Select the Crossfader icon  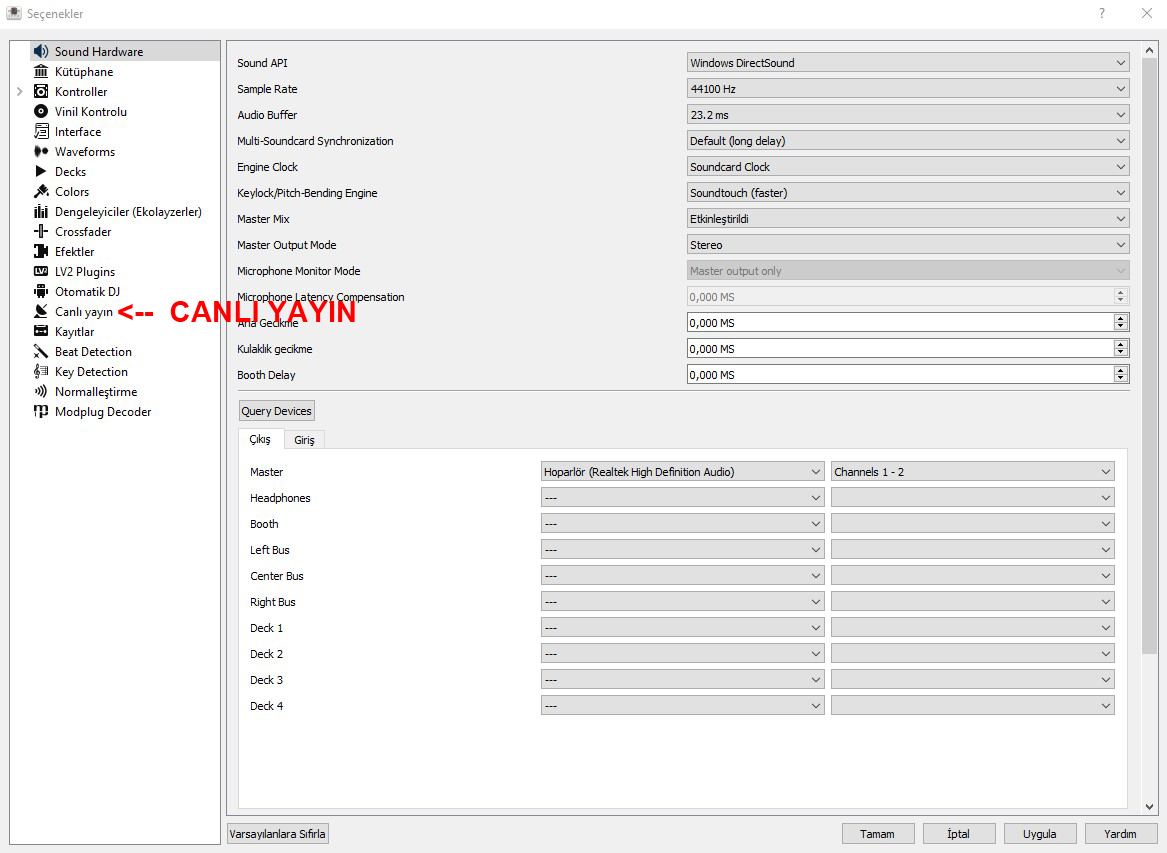pyautogui.click(x=41, y=231)
